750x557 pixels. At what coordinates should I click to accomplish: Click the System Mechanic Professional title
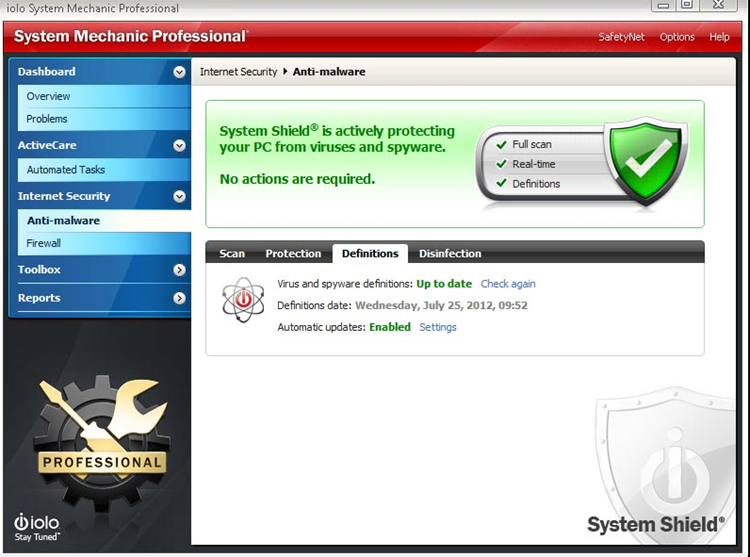pyautogui.click(x=131, y=36)
